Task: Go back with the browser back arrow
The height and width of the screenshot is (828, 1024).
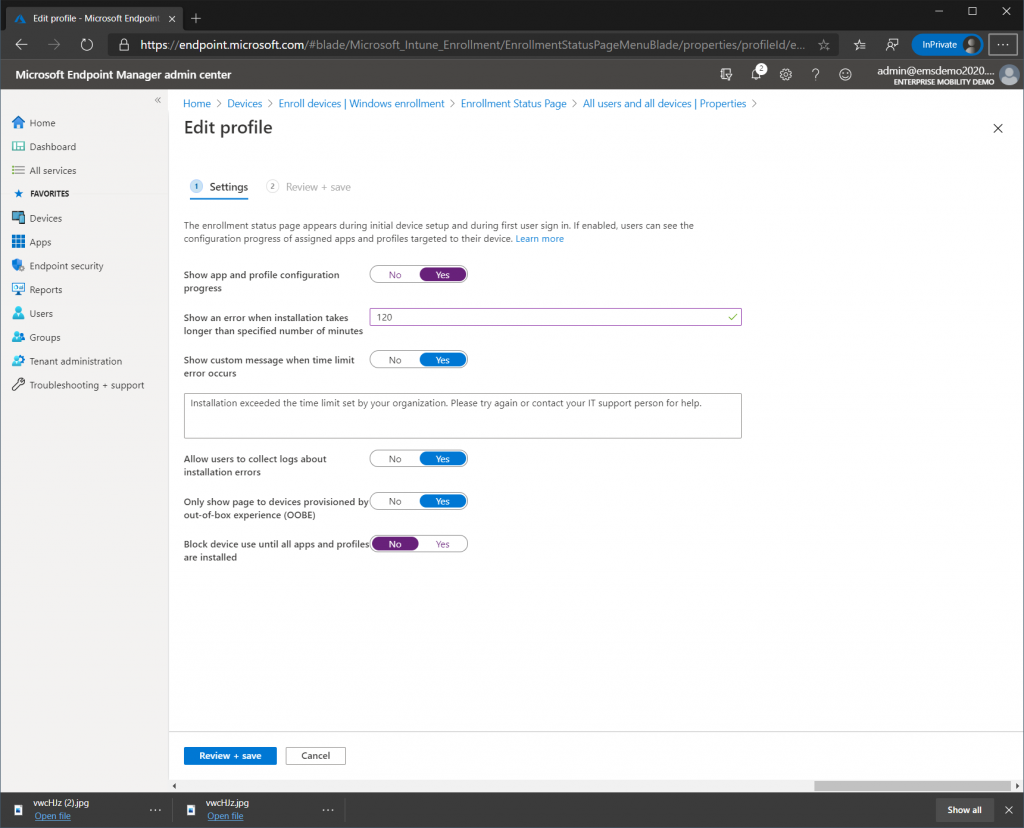Action: [22, 44]
